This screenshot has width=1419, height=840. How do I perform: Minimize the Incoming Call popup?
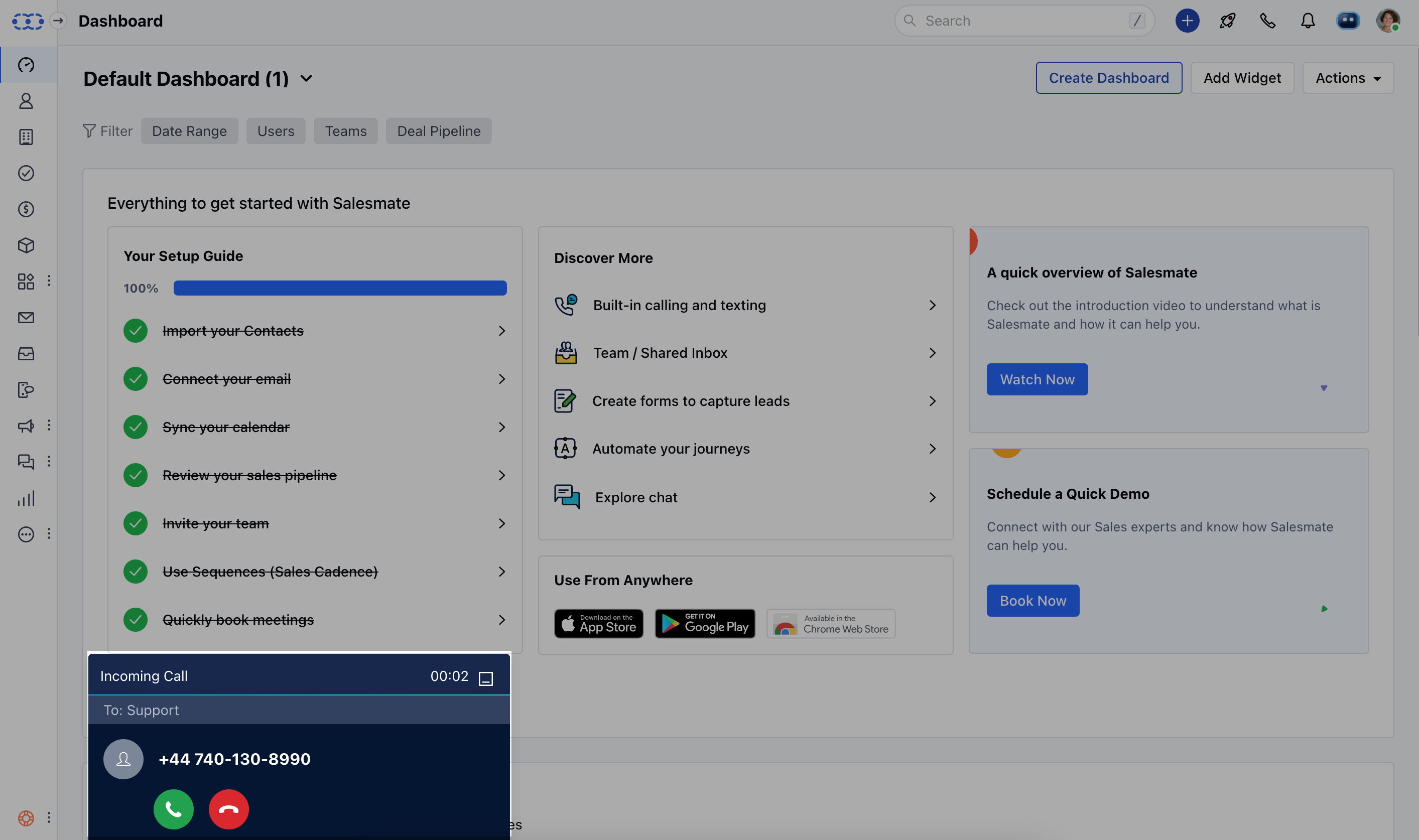coord(486,678)
